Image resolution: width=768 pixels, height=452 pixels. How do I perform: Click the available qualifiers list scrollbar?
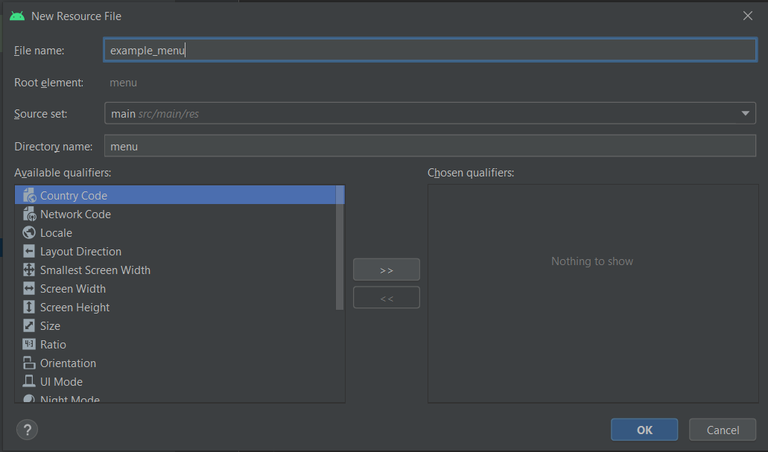point(340,248)
